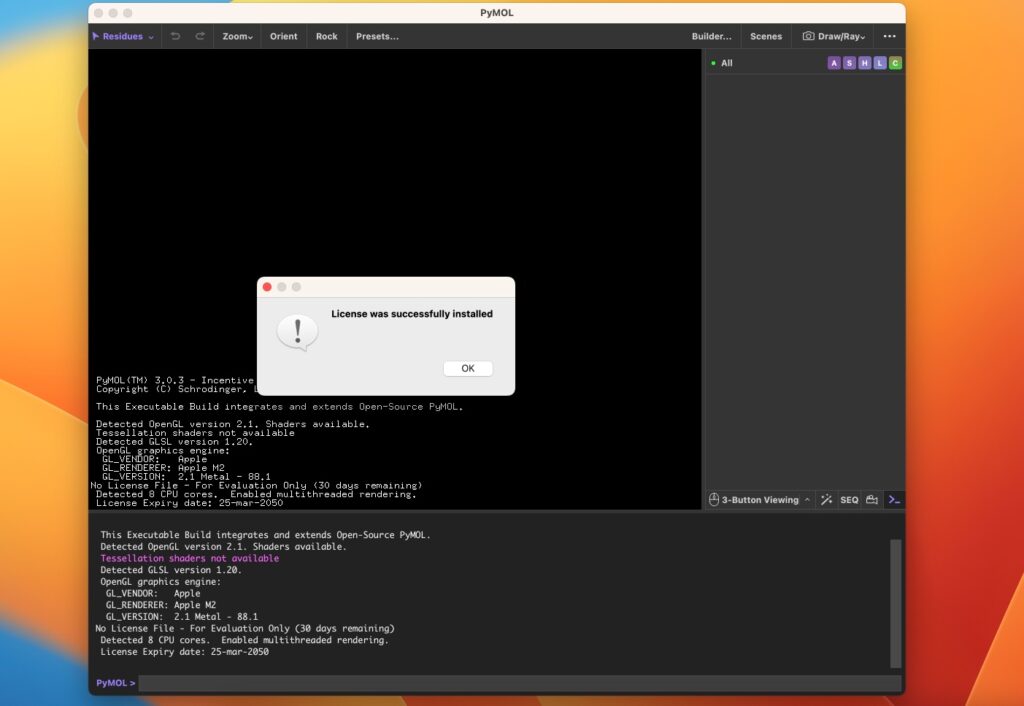Viewport: 1024px width, 706px height.
Task: Open the Presets menu
Action: click(x=377, y=36)
